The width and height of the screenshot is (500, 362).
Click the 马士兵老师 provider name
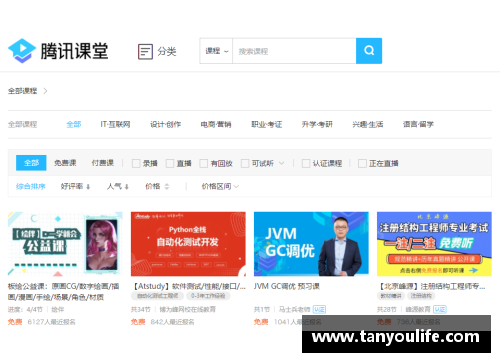pyautogui.click(x=295, y=310)
